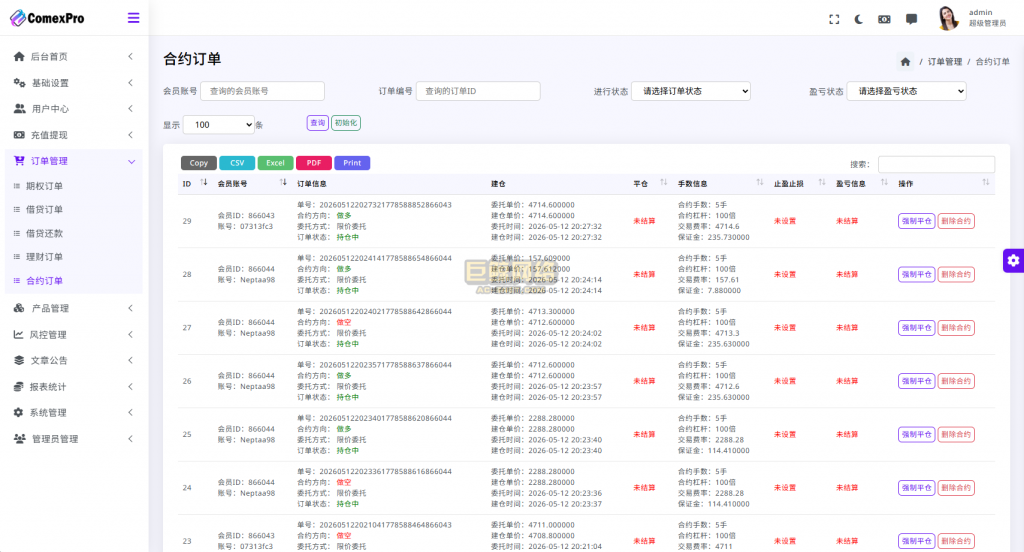
Task: Click the 订单管理 shopping cart icon
Action: point(19,161)
